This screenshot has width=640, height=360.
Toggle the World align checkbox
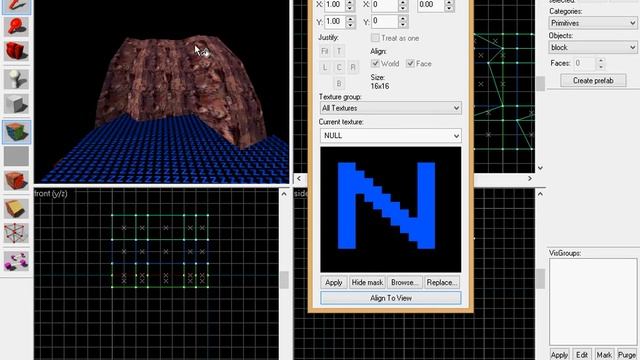[375, 63]
